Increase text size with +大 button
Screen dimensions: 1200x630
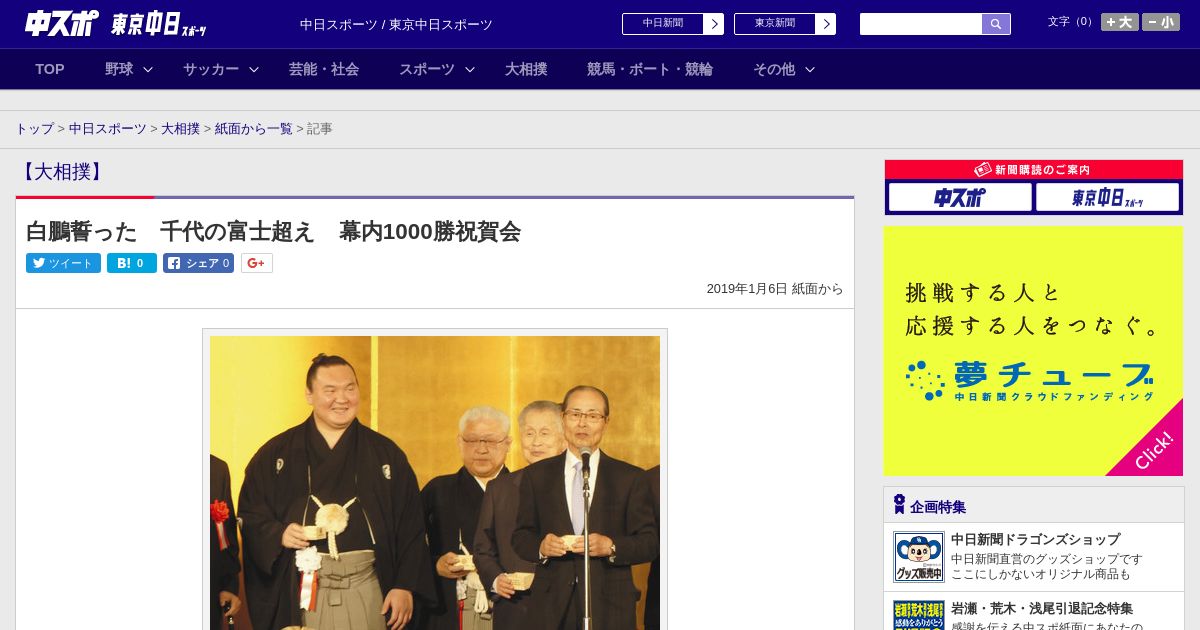tap(1120, 22)
